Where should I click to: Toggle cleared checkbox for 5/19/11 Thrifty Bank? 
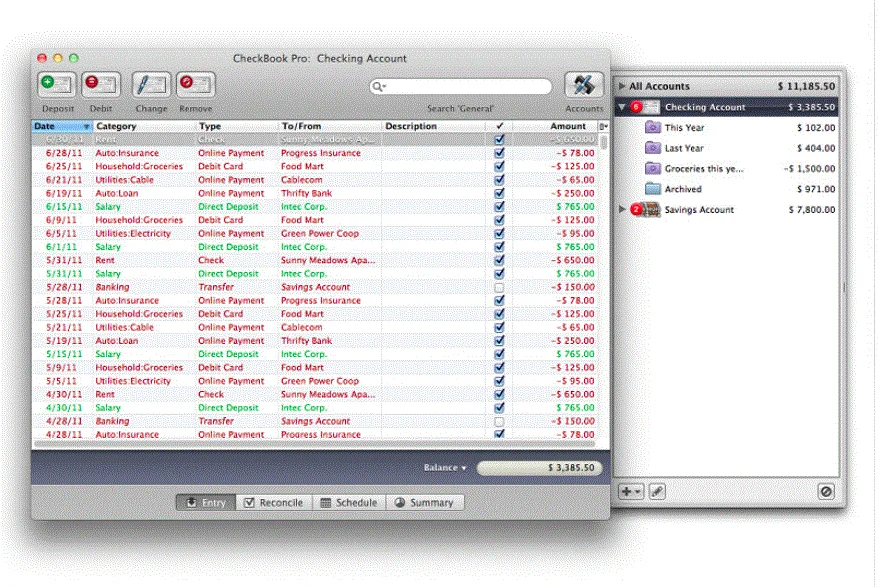tap(499, 341)
